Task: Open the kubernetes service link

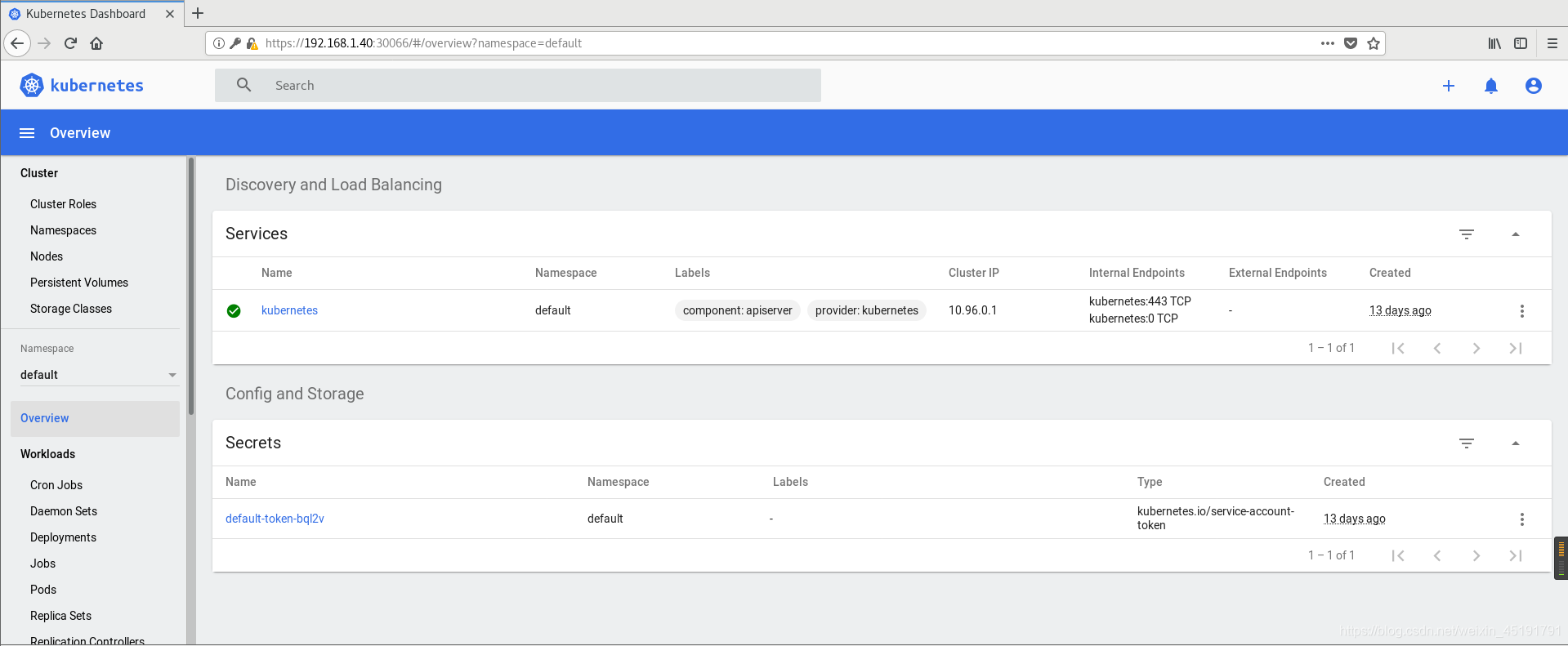Action: 289,310
